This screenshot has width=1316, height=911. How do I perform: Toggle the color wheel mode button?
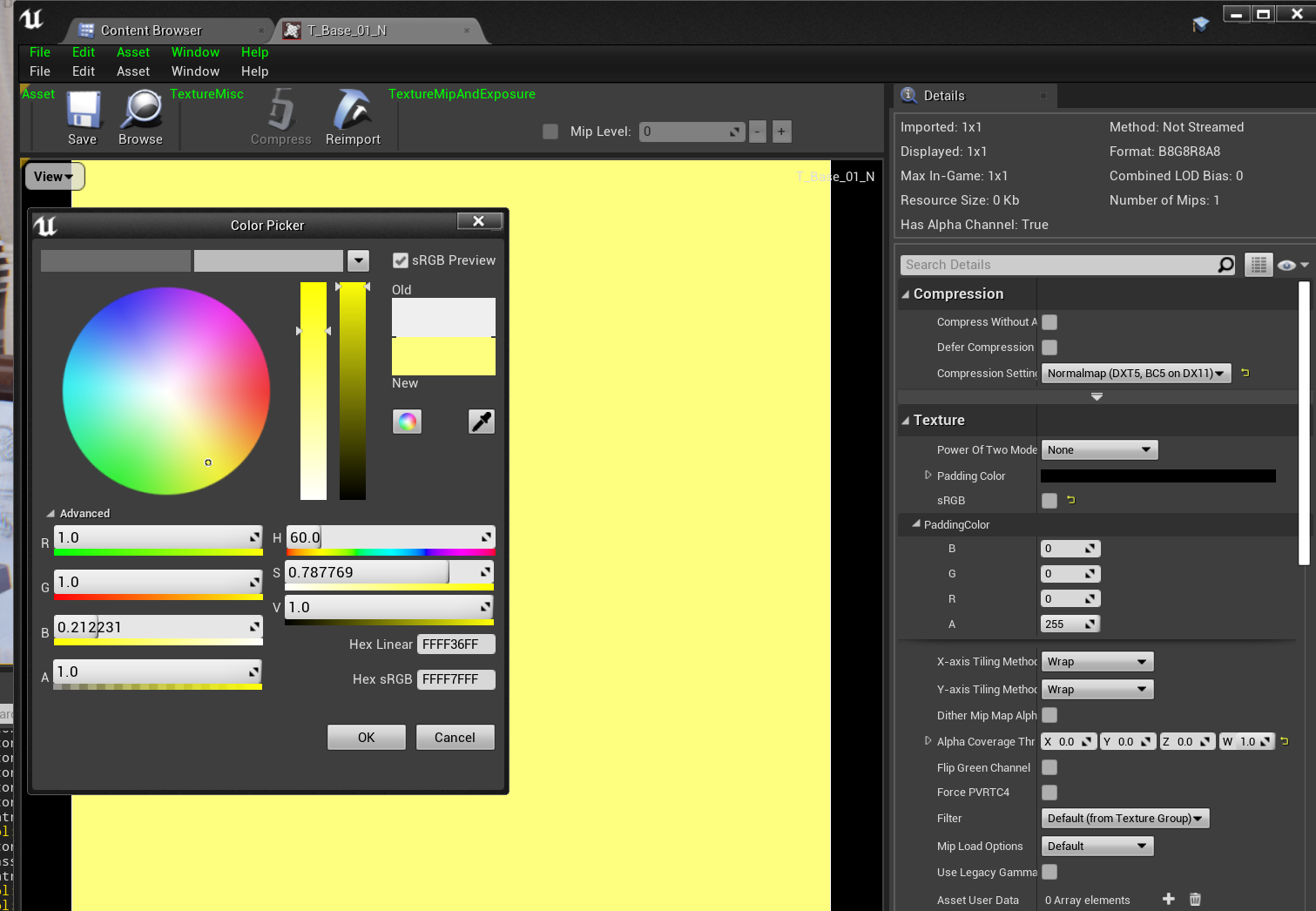pyautogui.click(x=407, y=422)
